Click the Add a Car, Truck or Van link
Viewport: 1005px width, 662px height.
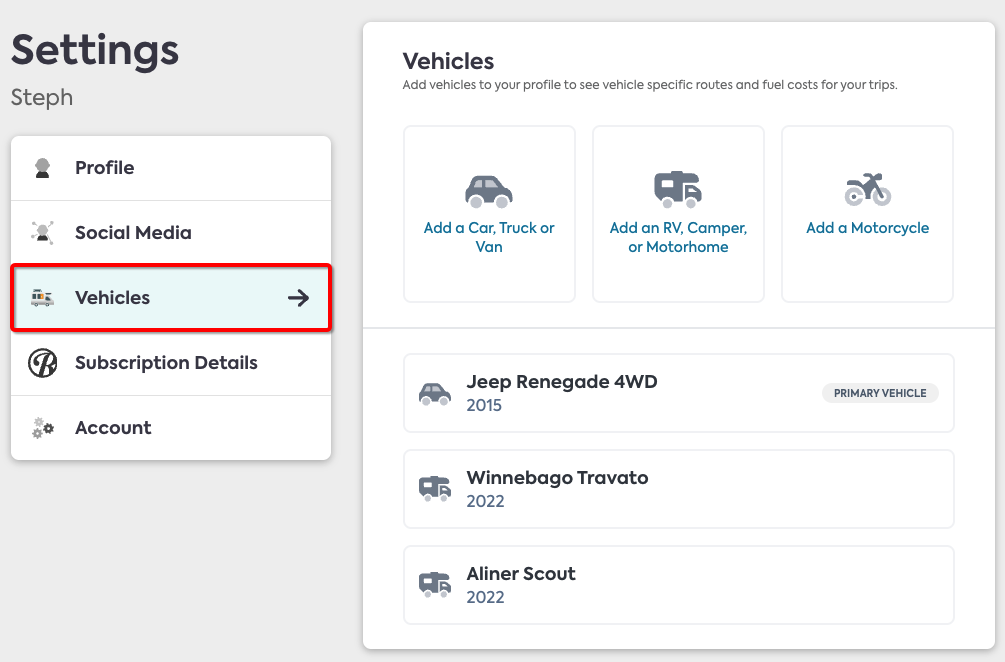click(x=489, y=237)
